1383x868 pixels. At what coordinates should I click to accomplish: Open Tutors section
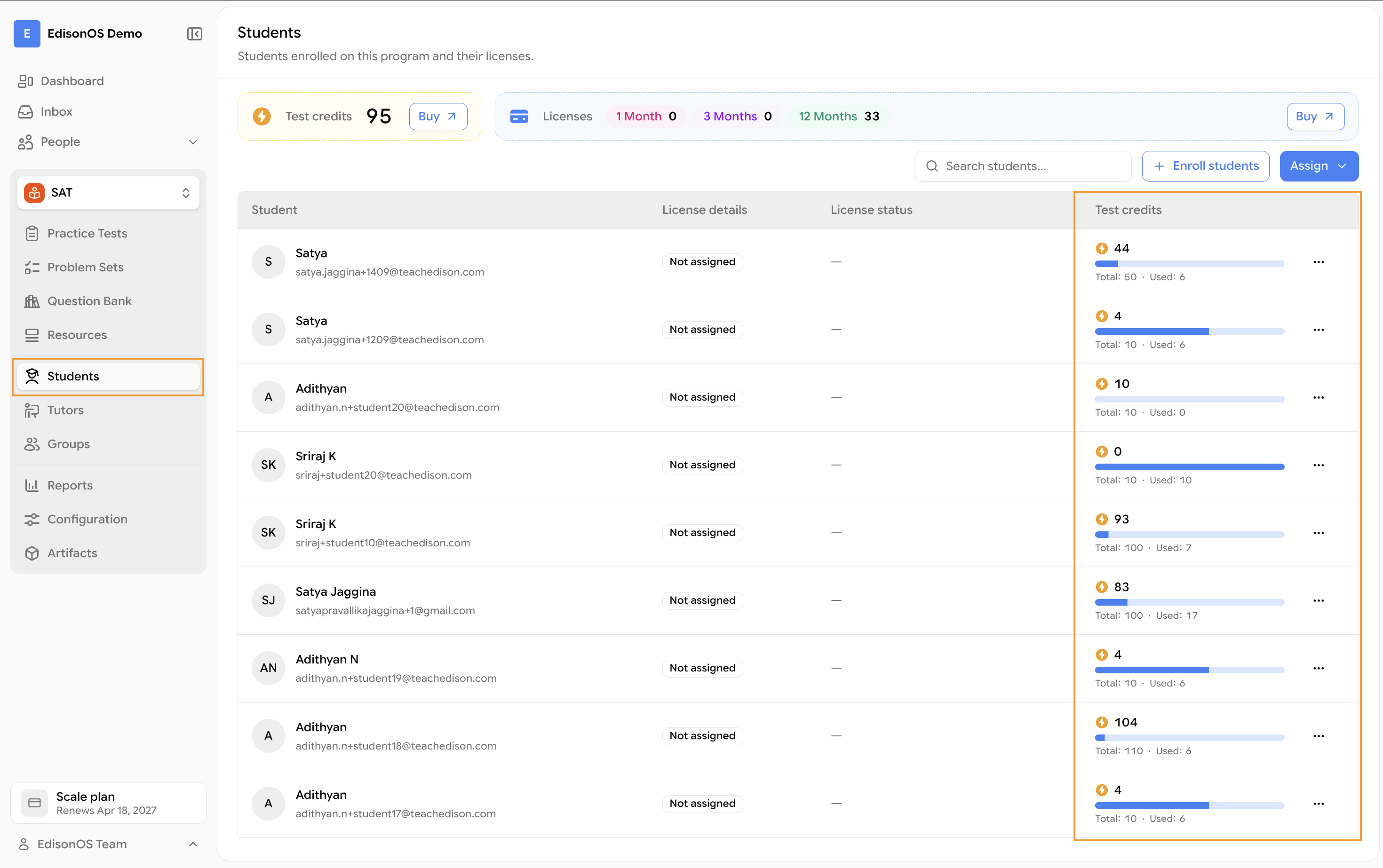tap(108, 410)
